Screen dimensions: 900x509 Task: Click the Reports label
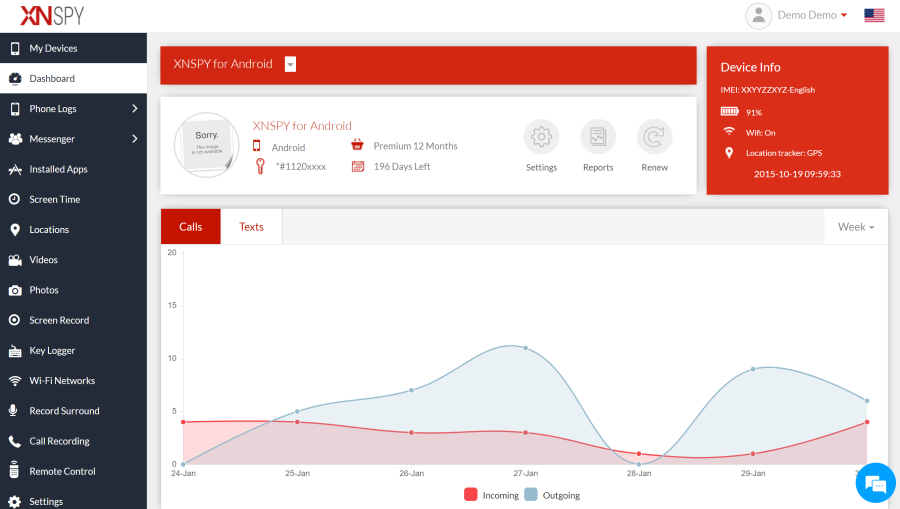click(598, 168)
